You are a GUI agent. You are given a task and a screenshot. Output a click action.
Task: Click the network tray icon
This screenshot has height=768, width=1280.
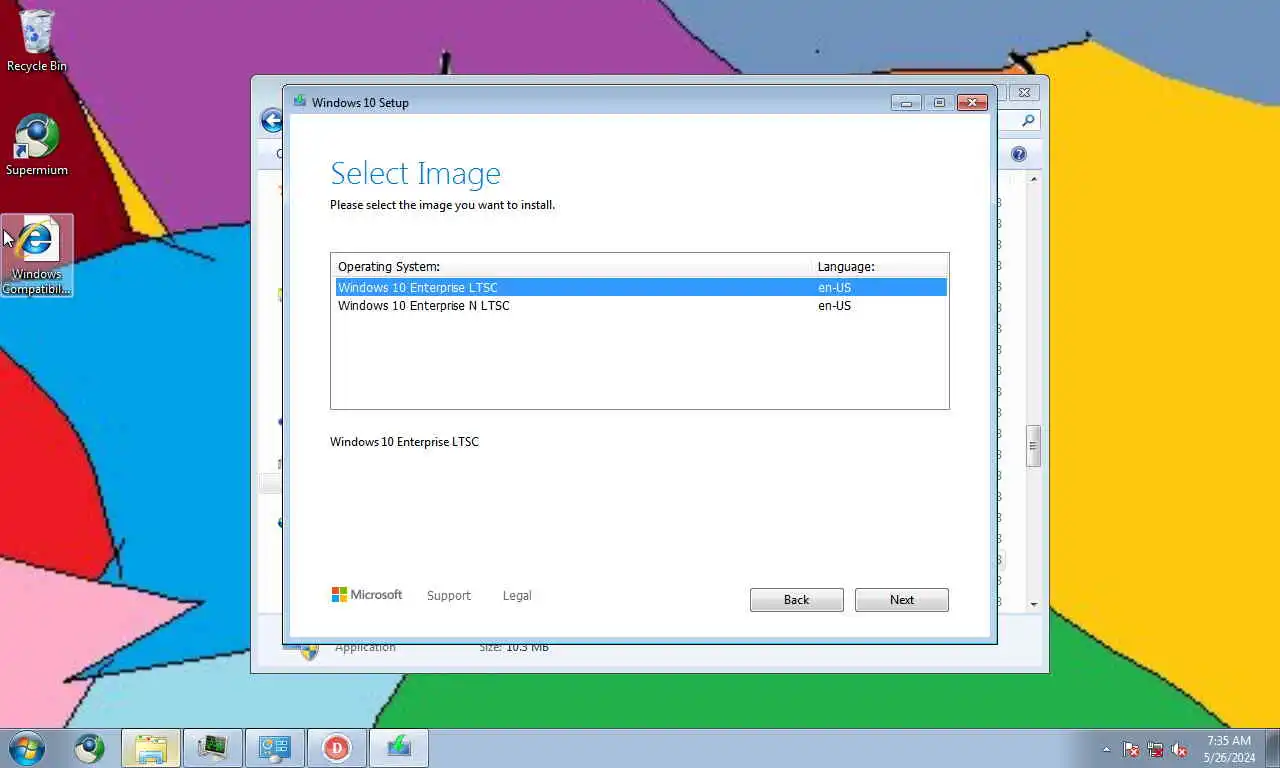[x=1155, y=749]
